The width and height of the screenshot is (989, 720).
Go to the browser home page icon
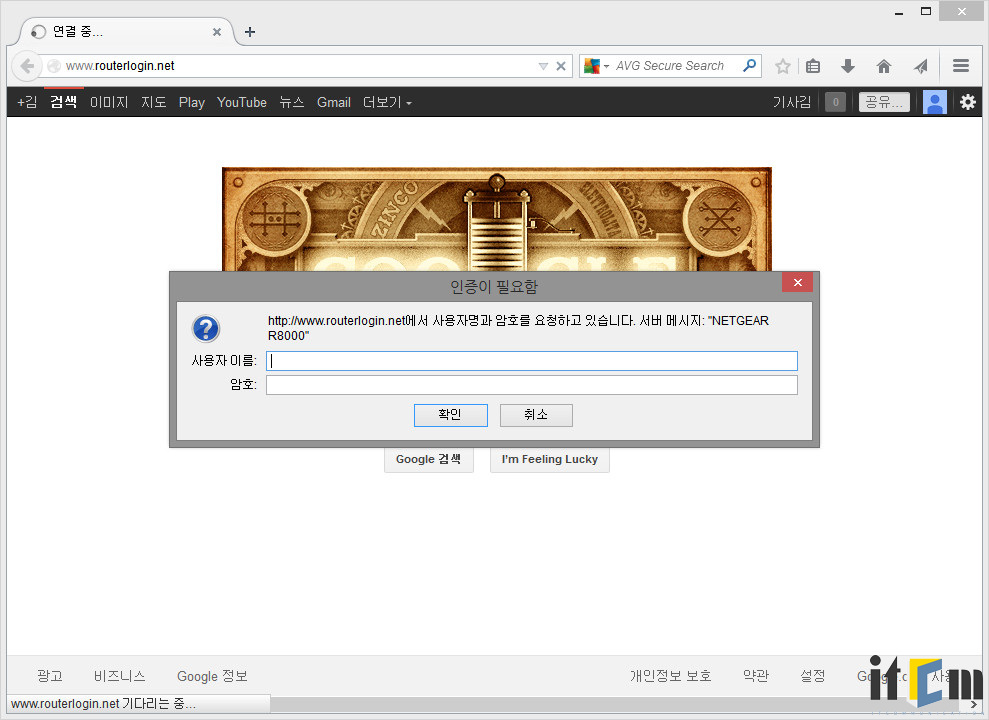point(884,66)
